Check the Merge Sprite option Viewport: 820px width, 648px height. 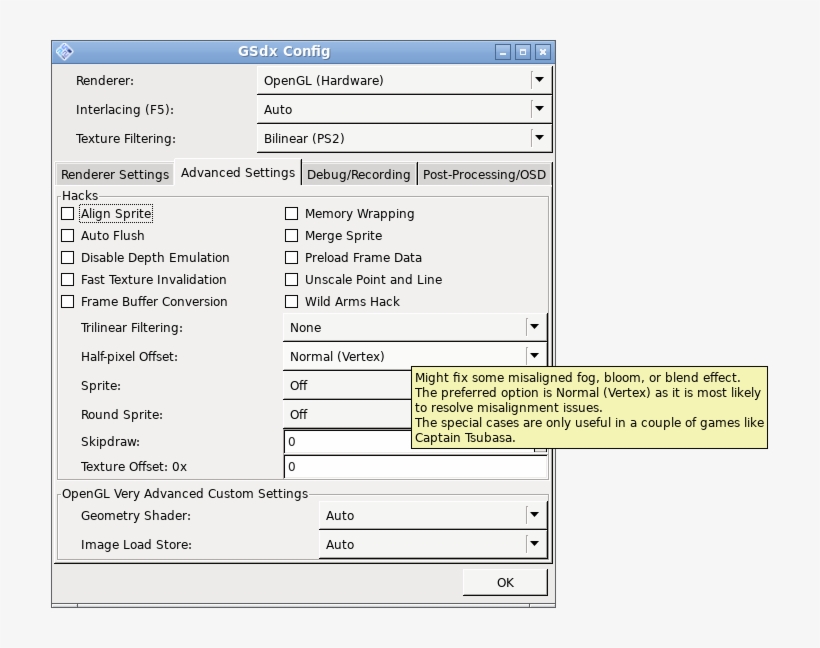click(x=292, y=236)
